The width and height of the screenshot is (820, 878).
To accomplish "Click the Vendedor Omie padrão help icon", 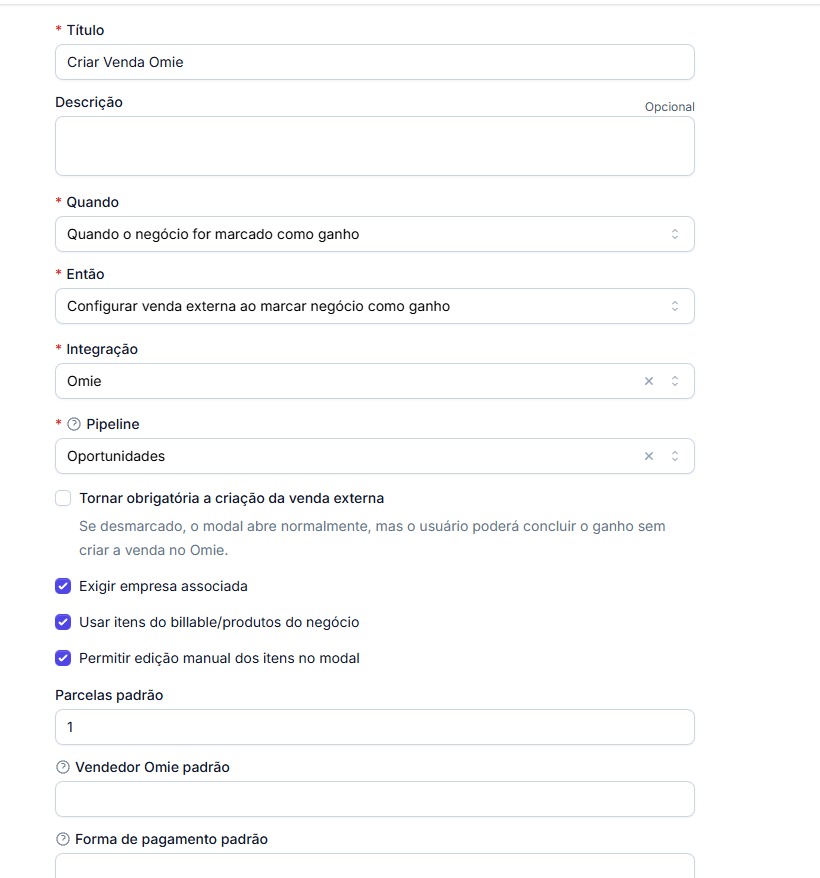I will pyautogui.click(x=63, y=768).
